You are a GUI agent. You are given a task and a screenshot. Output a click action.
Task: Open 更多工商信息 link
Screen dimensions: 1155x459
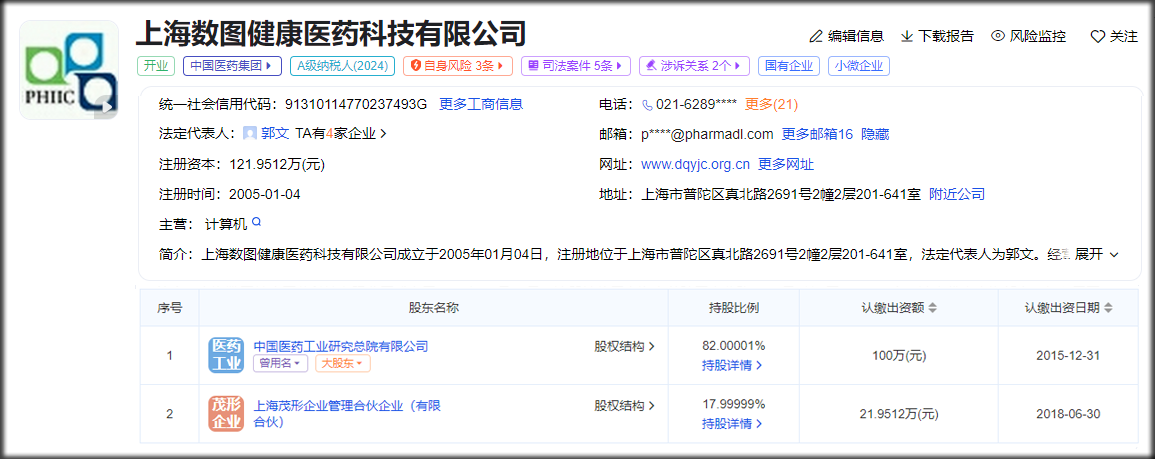(x=481, y=105)
